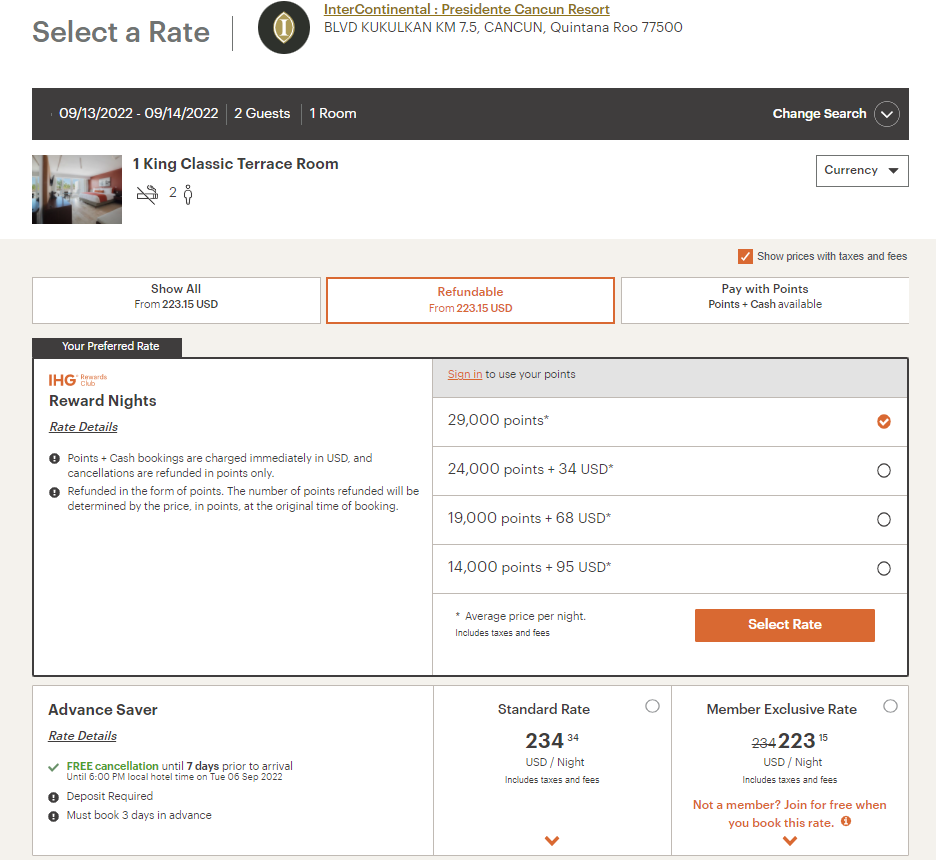Click the 1 King Classic Terrace Room title
Screen dimensions: 936x860
click(235, 164)
